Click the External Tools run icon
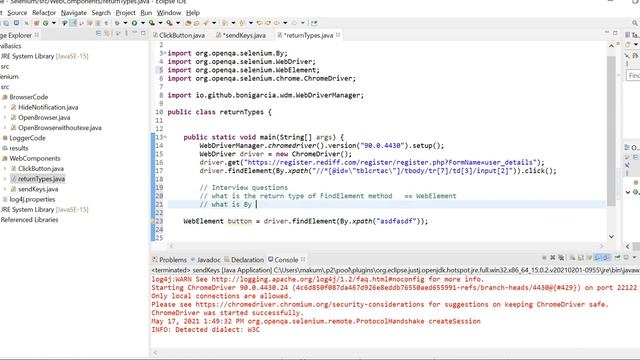Image resolution: width=640 pixels, height=360 pixels. point(169,23)
